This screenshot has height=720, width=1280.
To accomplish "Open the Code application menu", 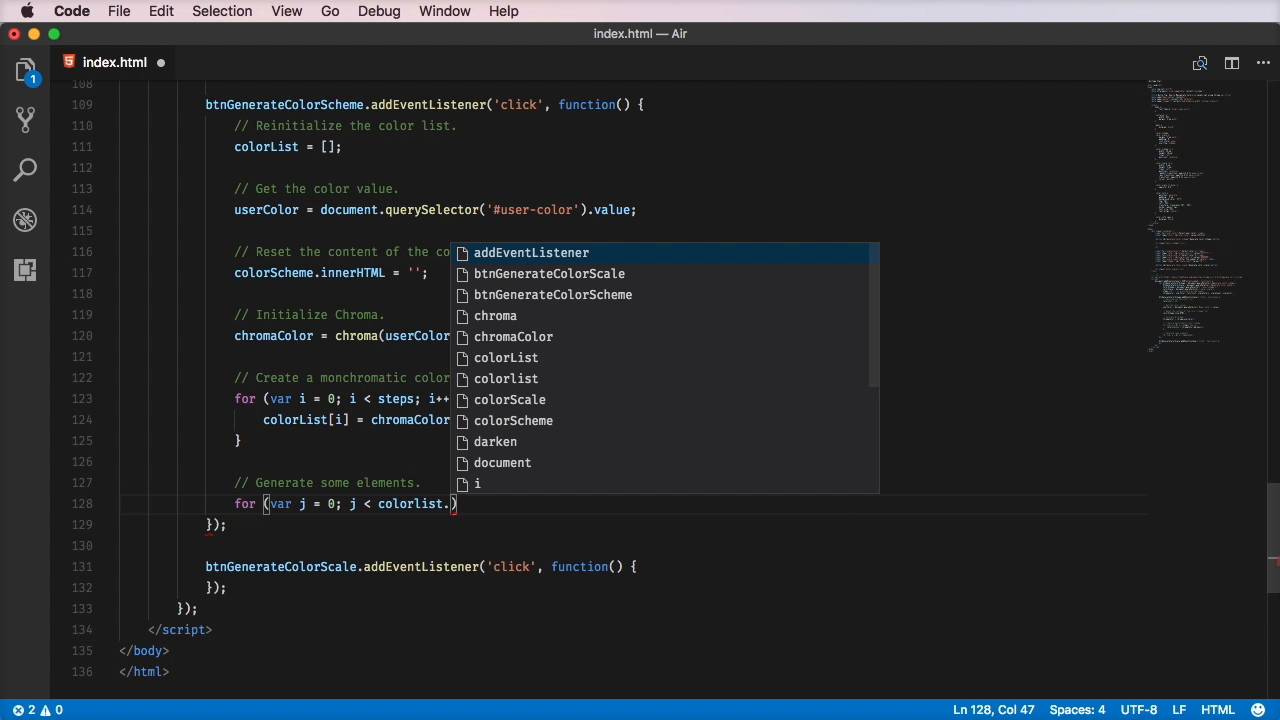I will [x=71, y=11].
